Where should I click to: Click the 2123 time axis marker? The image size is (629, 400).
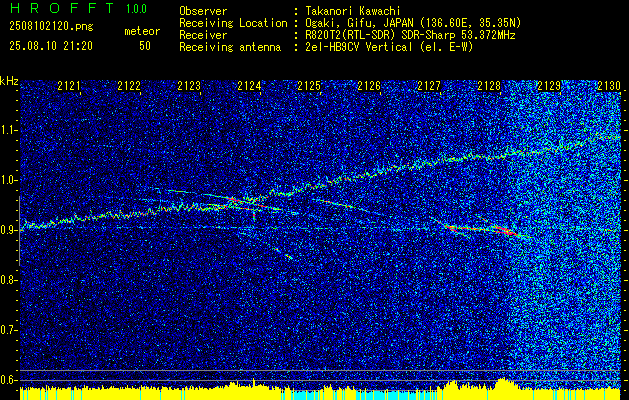point(189,86)
